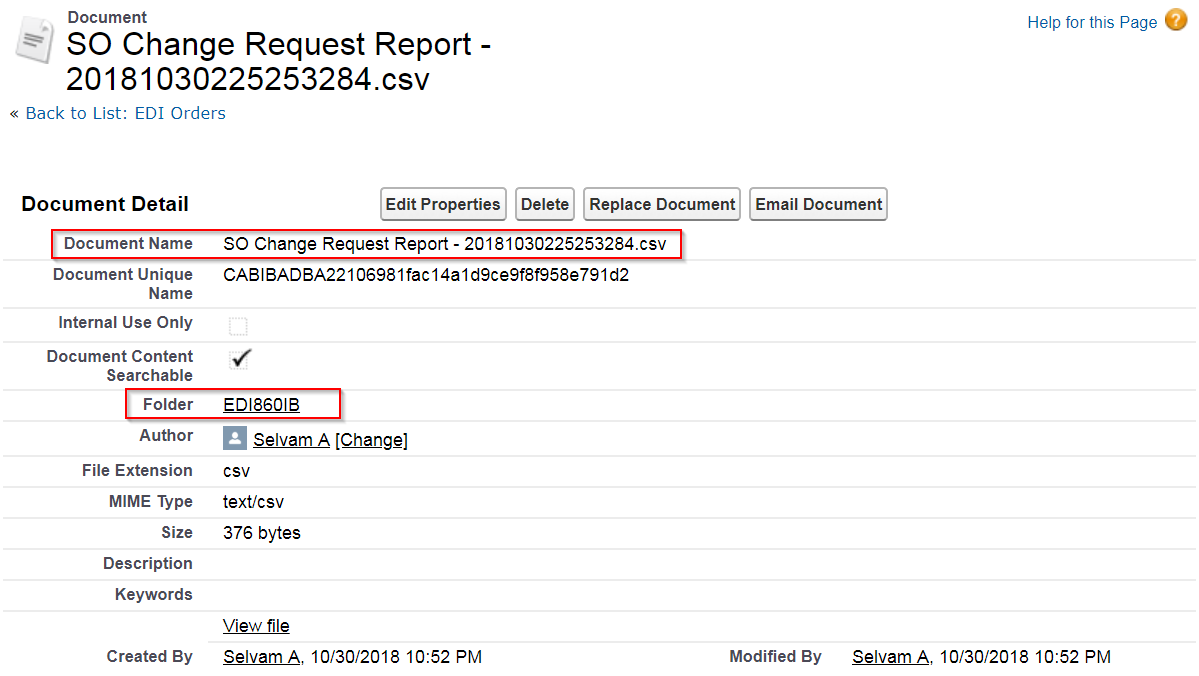Toggle the Internal Use Only checkbox
Screen dimensions: 1199x676
point(238,326)
